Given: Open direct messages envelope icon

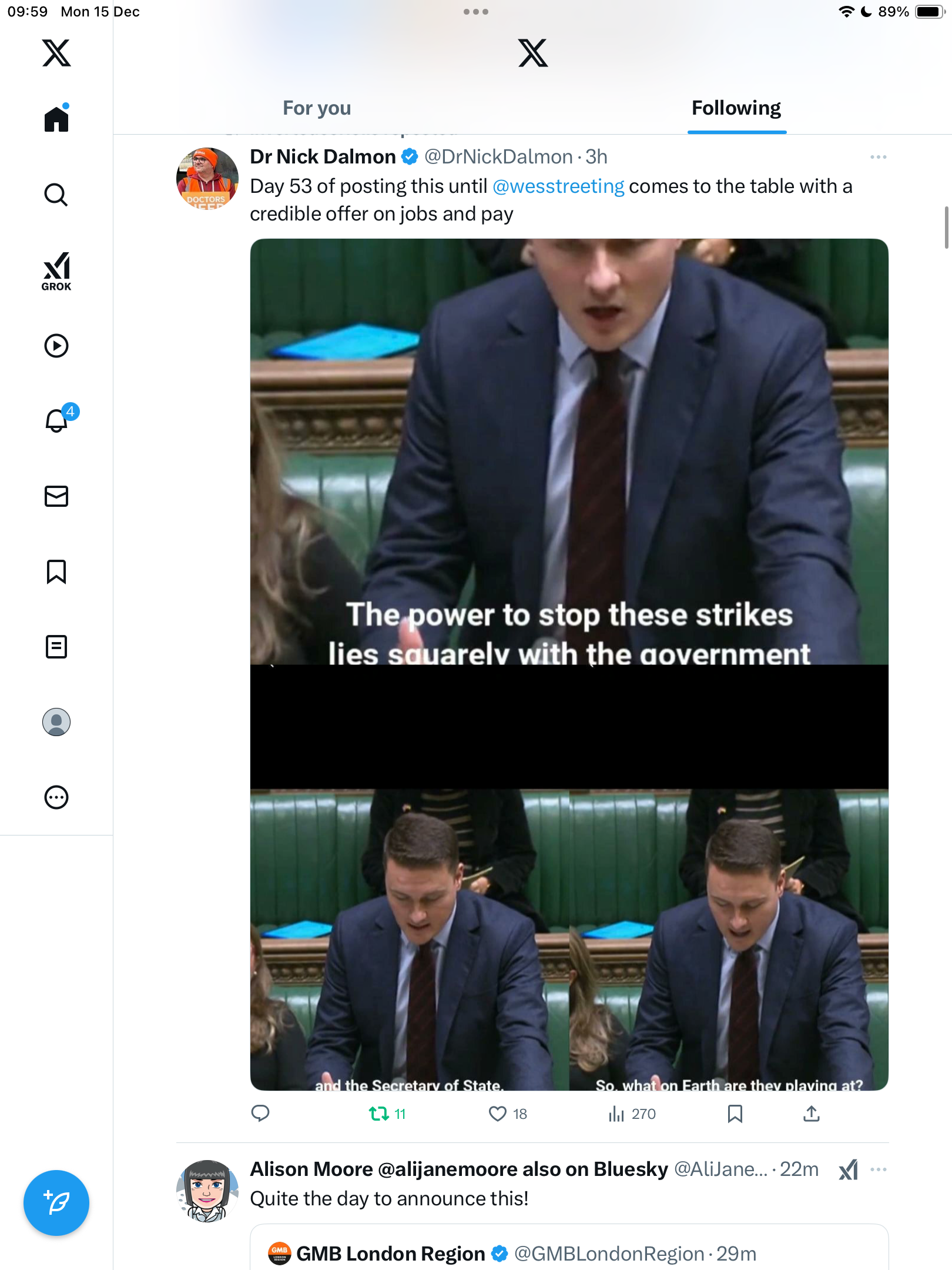Looking at the screenshot, I should tap(56, 496).
